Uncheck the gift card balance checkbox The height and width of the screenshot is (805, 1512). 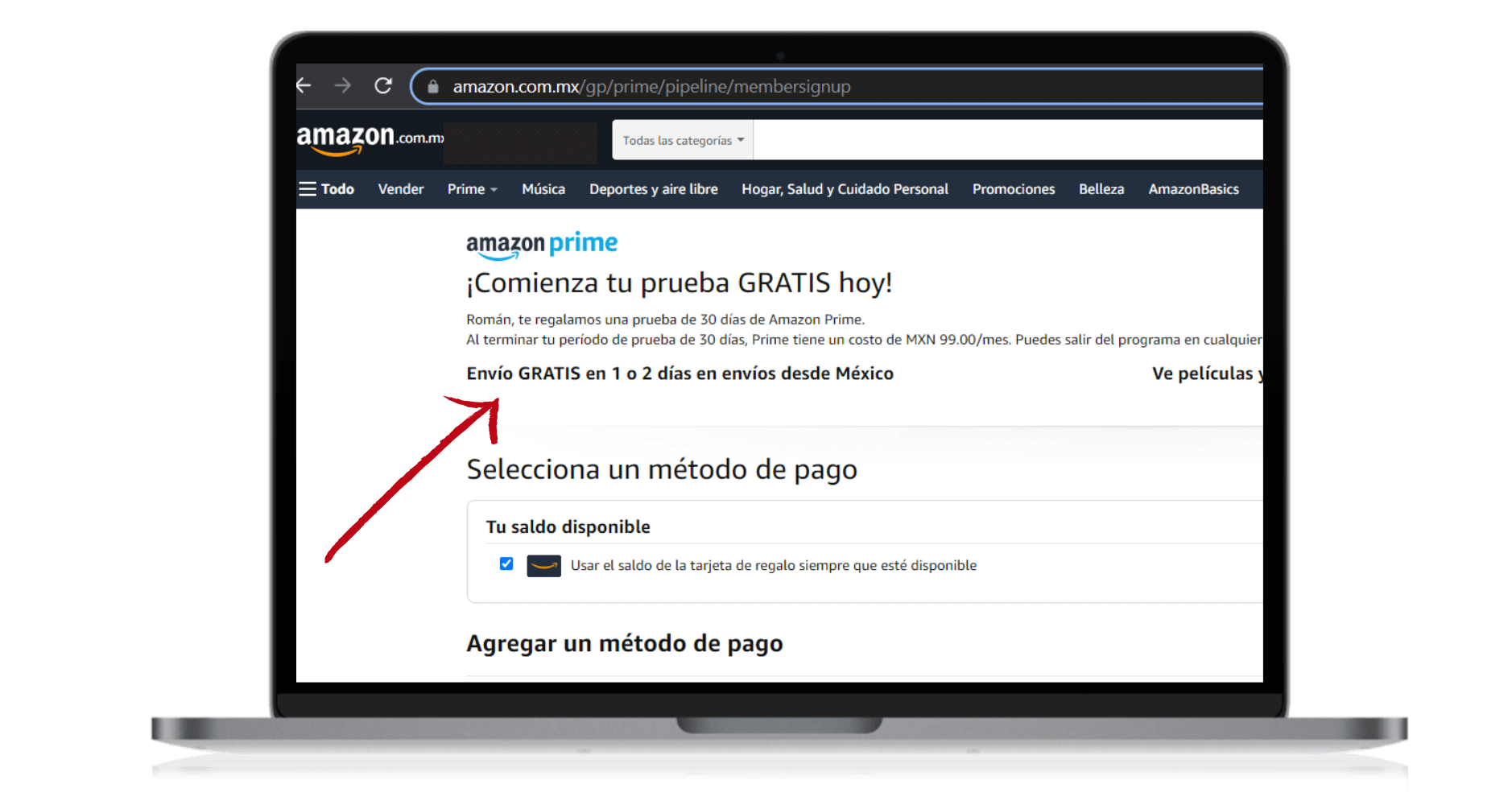pos(506,563)
